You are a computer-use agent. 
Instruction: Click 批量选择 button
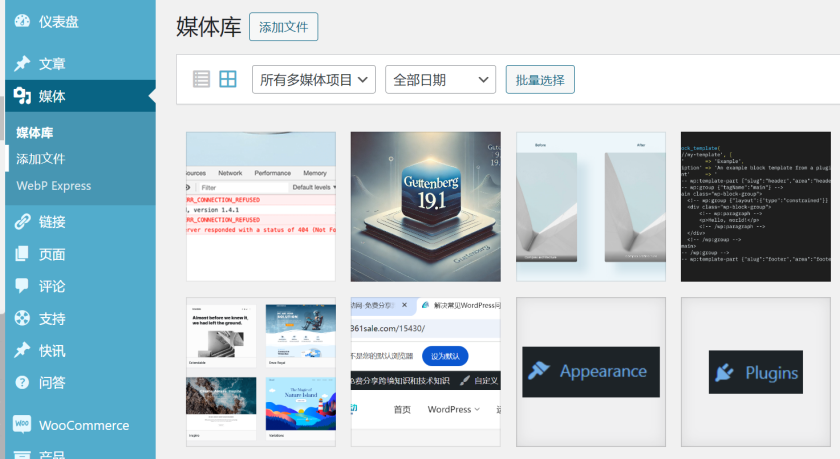[540, 80]
